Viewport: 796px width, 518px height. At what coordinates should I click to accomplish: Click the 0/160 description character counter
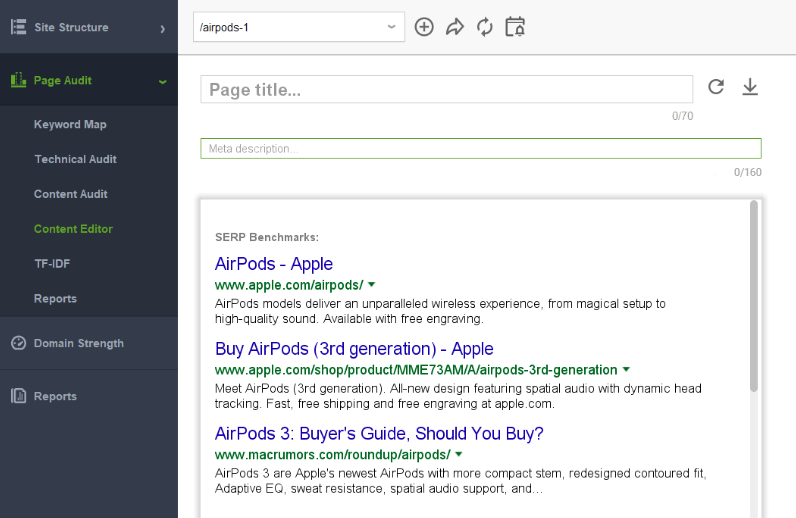[747, 172]
